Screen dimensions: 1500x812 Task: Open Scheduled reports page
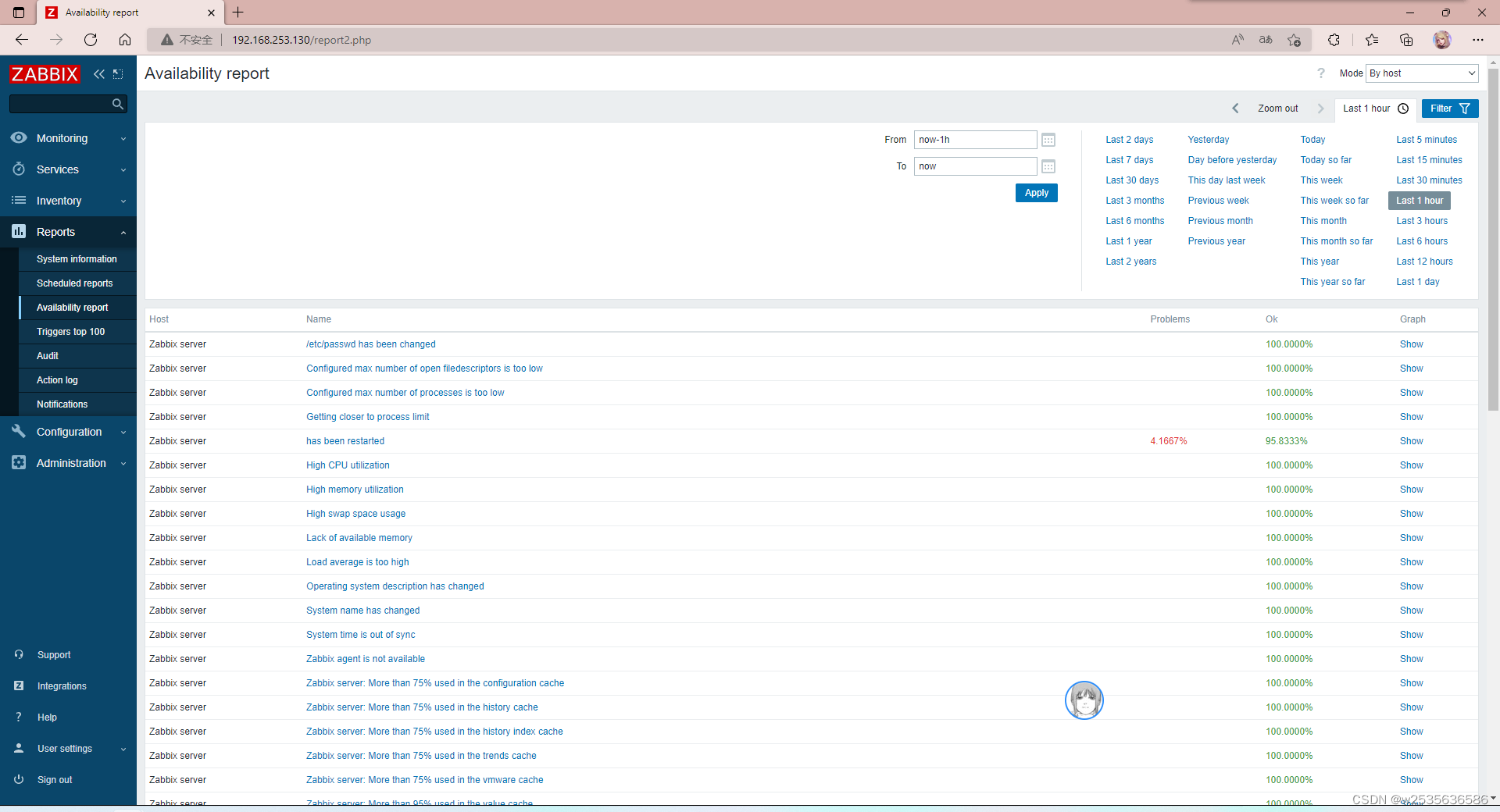tap(75, 283)
